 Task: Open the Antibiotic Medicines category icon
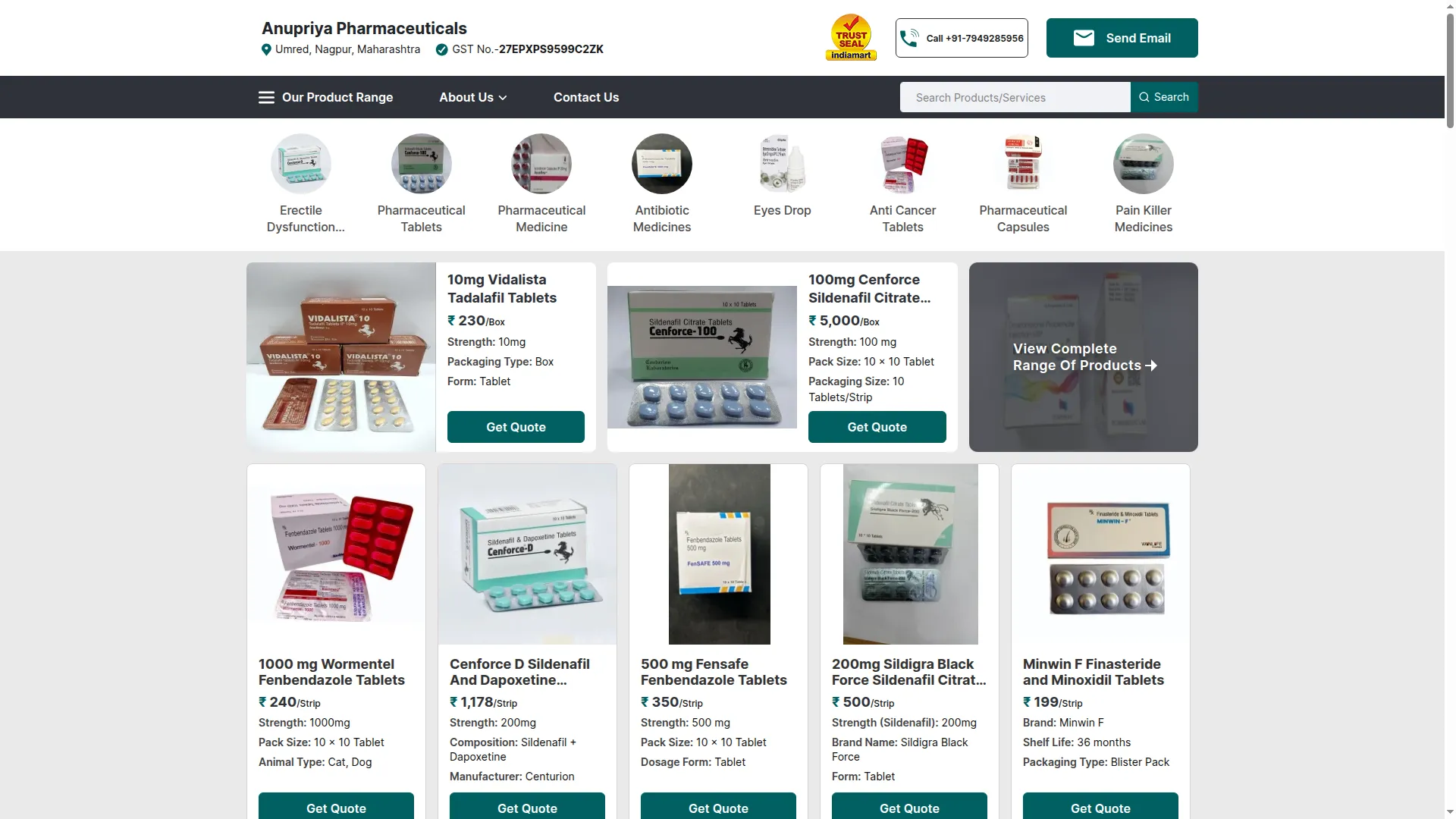pos(662,164)
